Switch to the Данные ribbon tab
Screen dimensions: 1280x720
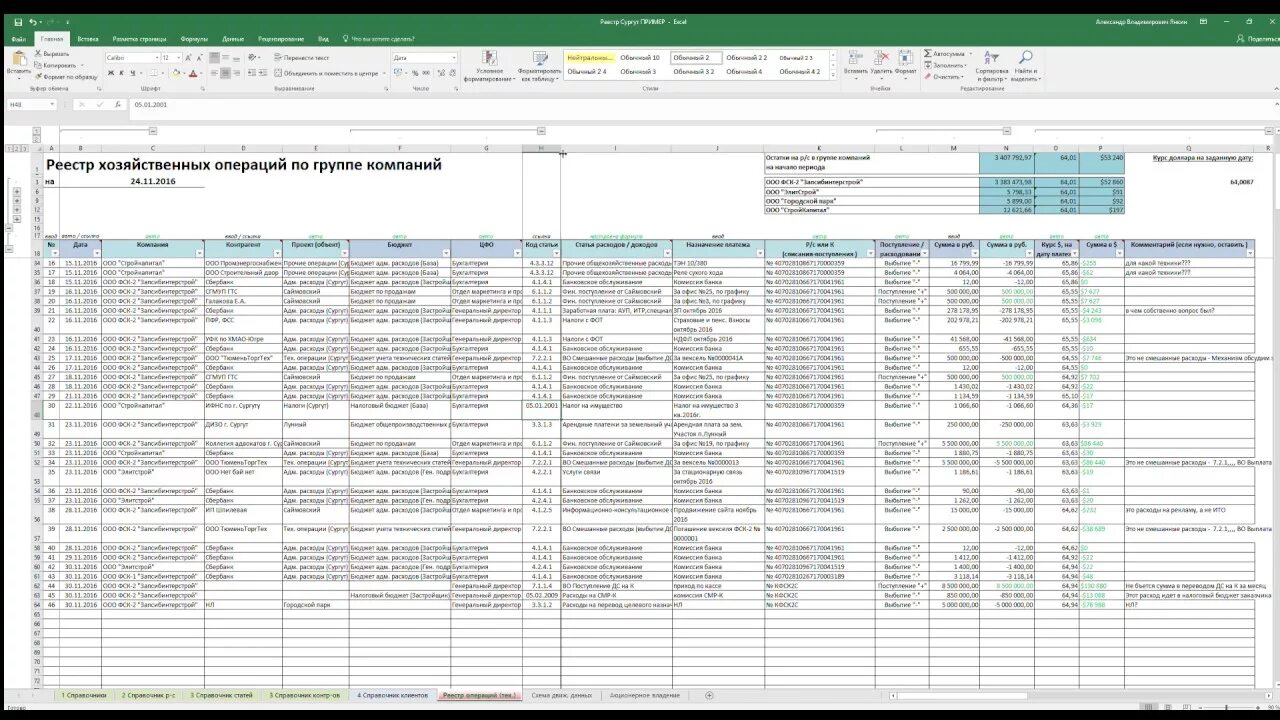tap(234, 38)
